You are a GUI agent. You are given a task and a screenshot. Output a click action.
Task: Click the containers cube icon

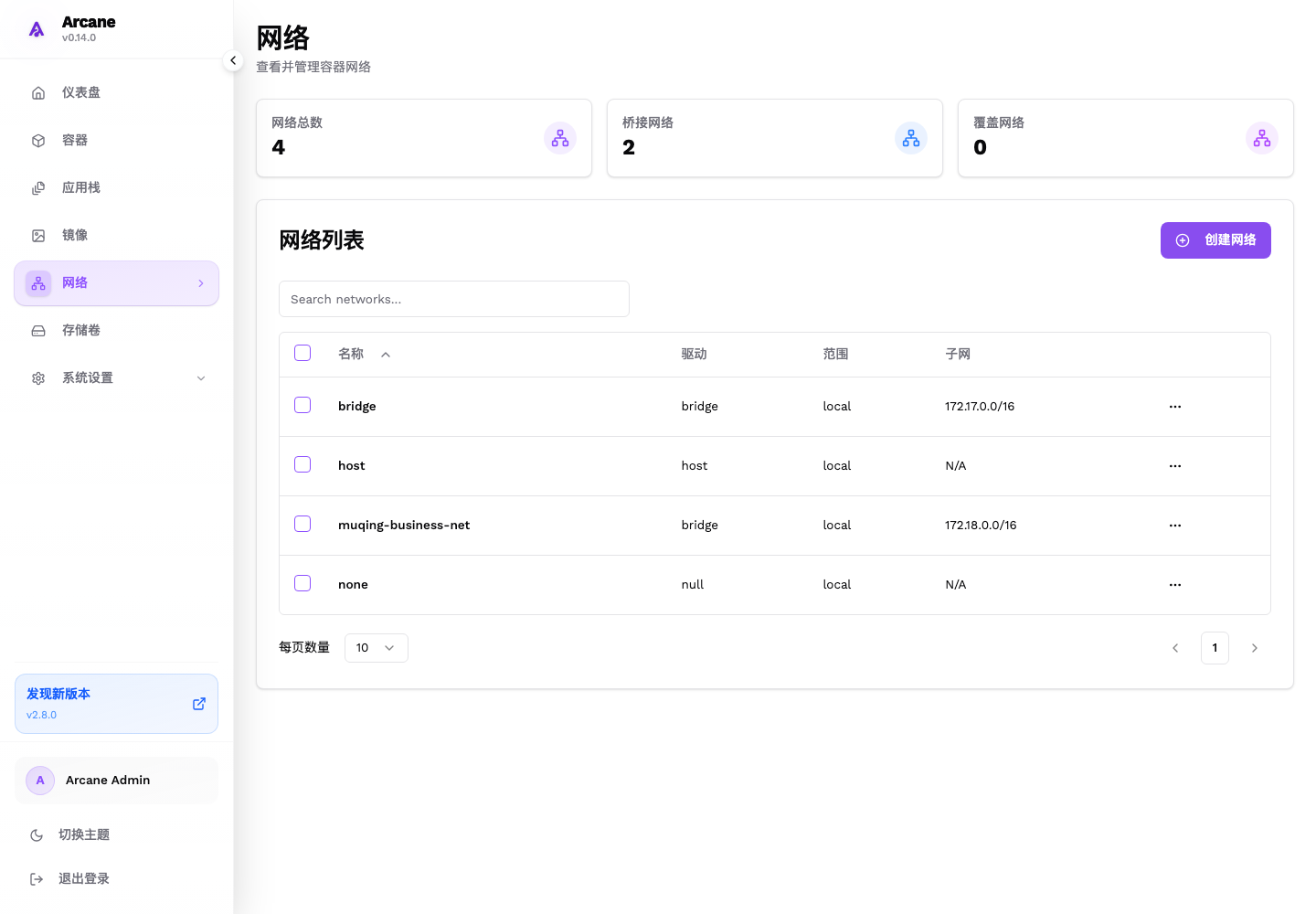[38, 141]
